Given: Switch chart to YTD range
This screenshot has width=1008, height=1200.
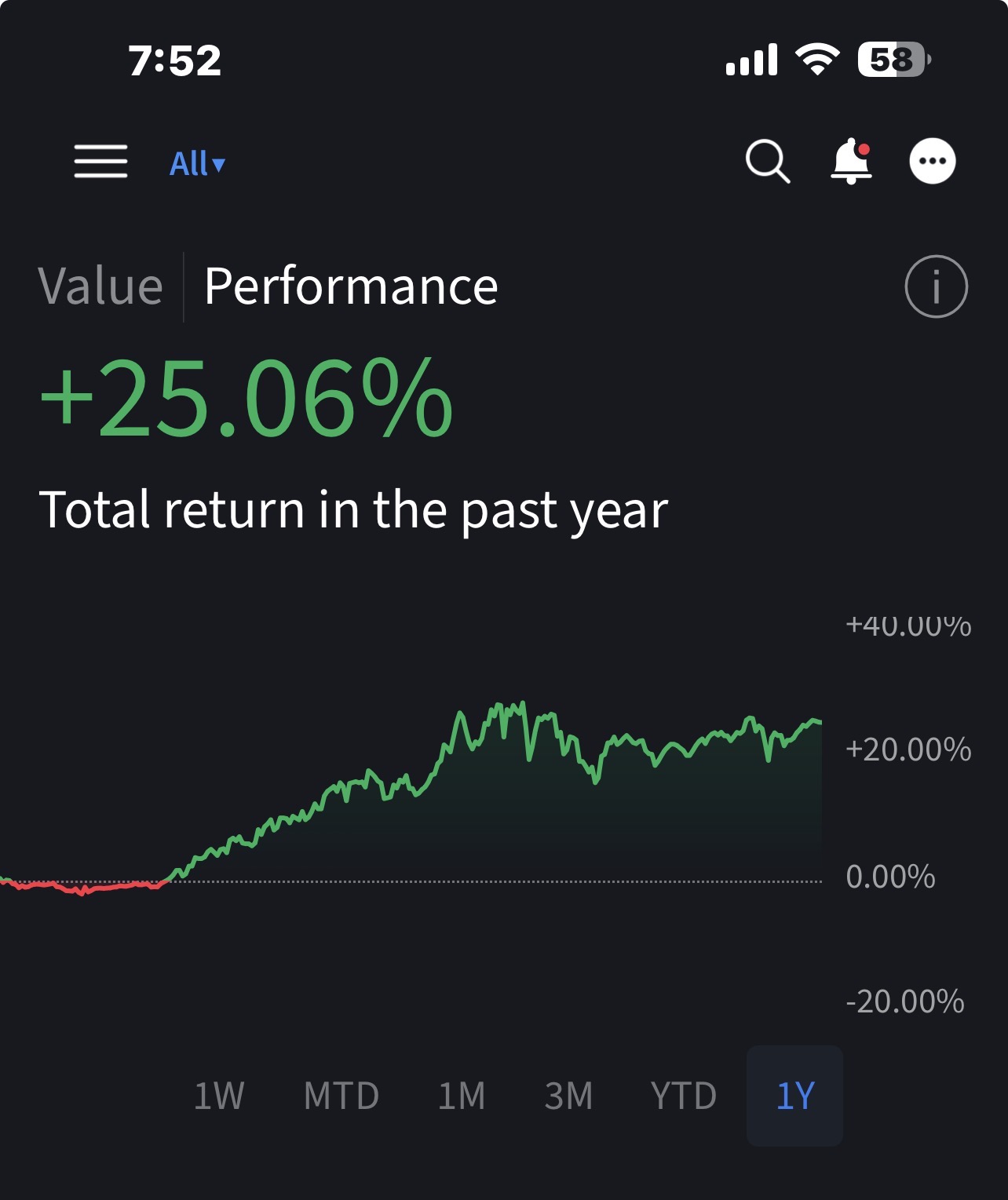Looking at the screenshot, I should (x=684, y=1096).
